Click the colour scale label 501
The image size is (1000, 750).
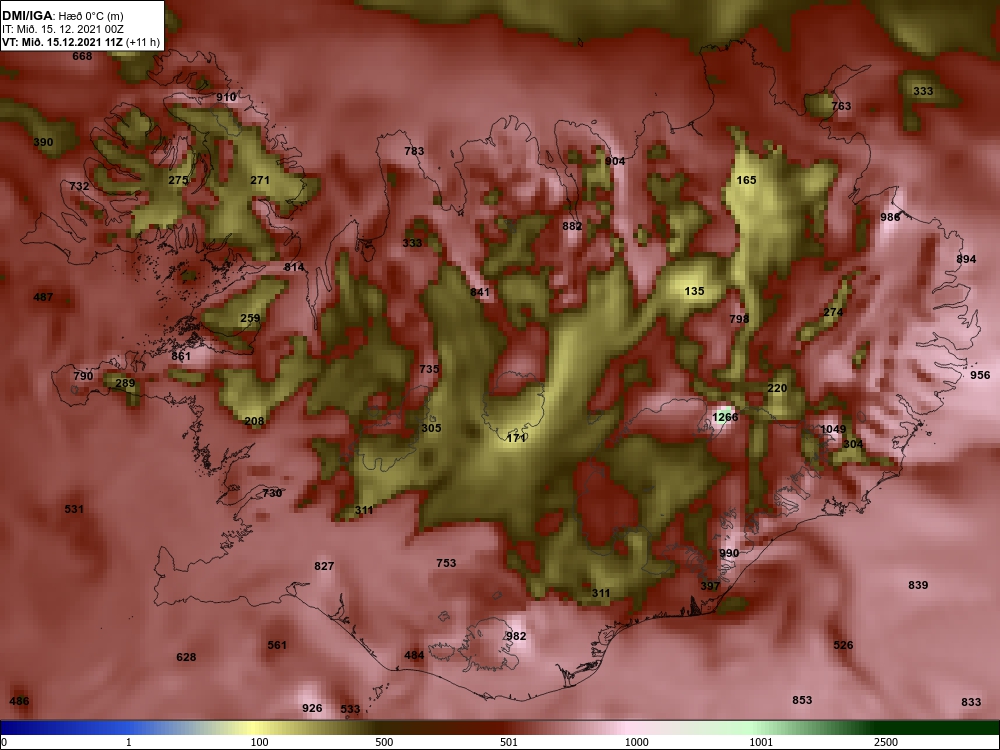pyautogui.click(x=508, y=742)
